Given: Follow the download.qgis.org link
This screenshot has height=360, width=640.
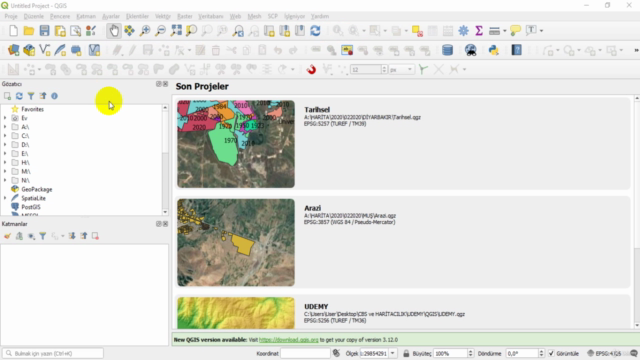Looking at the screenshot, I should [x=289, y=340].
